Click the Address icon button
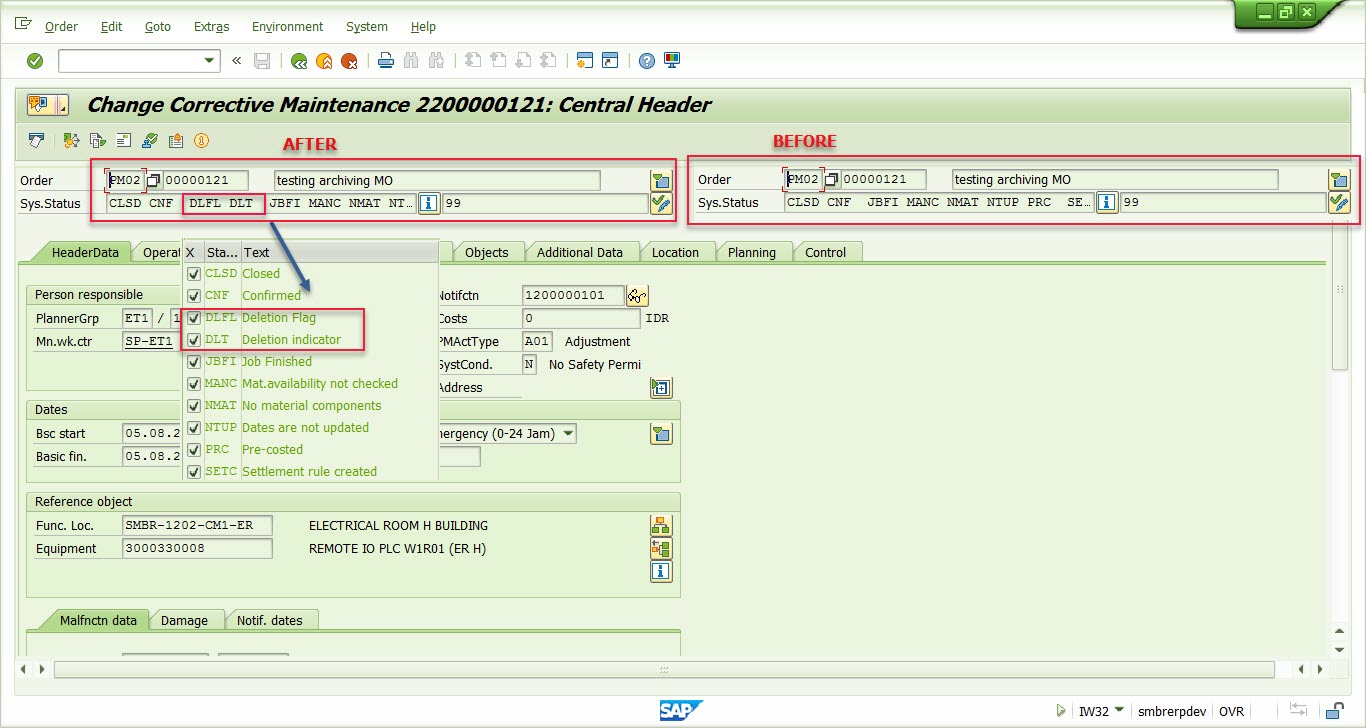 pyautogui.click(x=660, y=388)
